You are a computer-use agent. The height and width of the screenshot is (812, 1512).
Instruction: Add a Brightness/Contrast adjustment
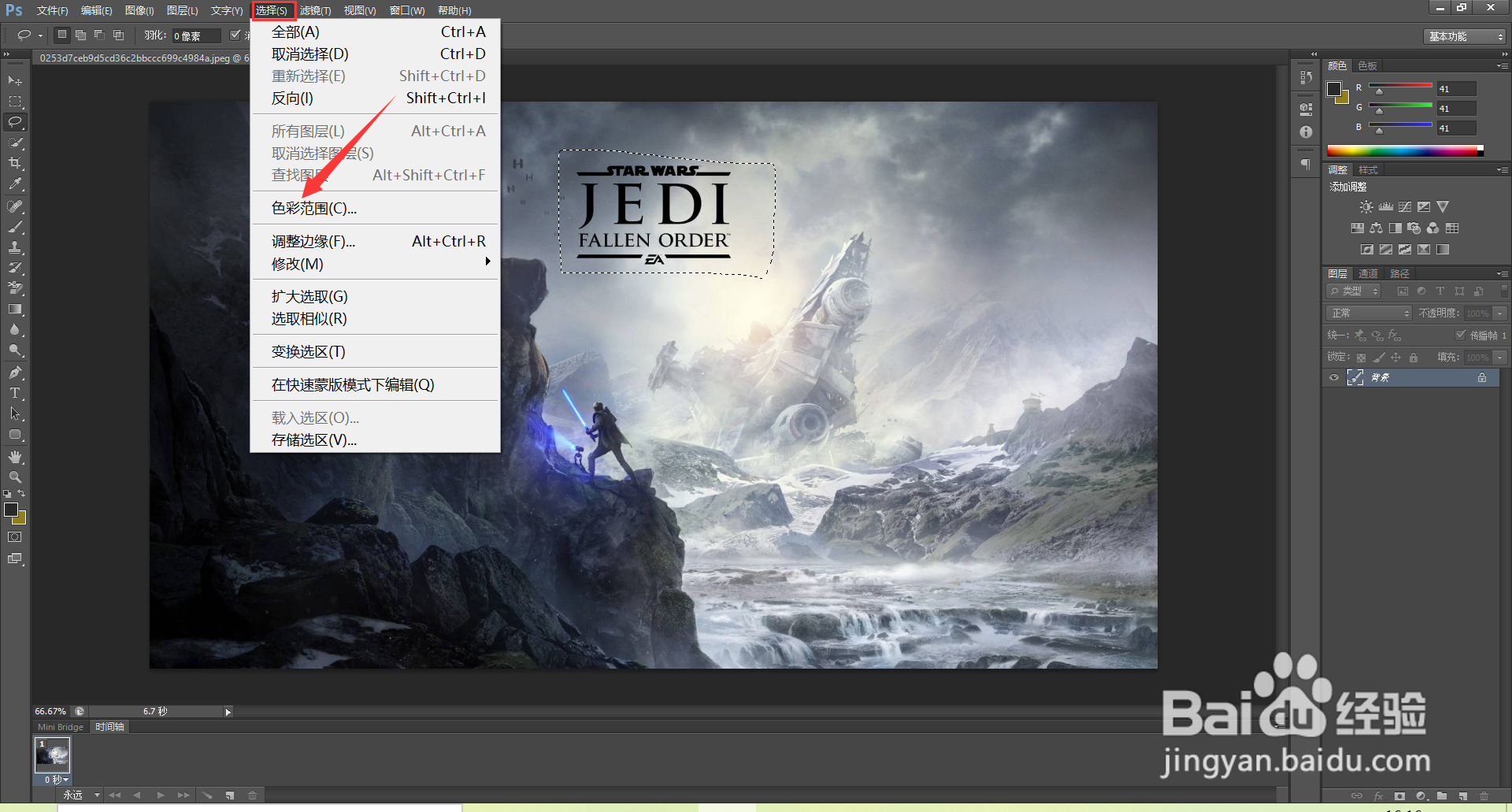coord(1366,207)
